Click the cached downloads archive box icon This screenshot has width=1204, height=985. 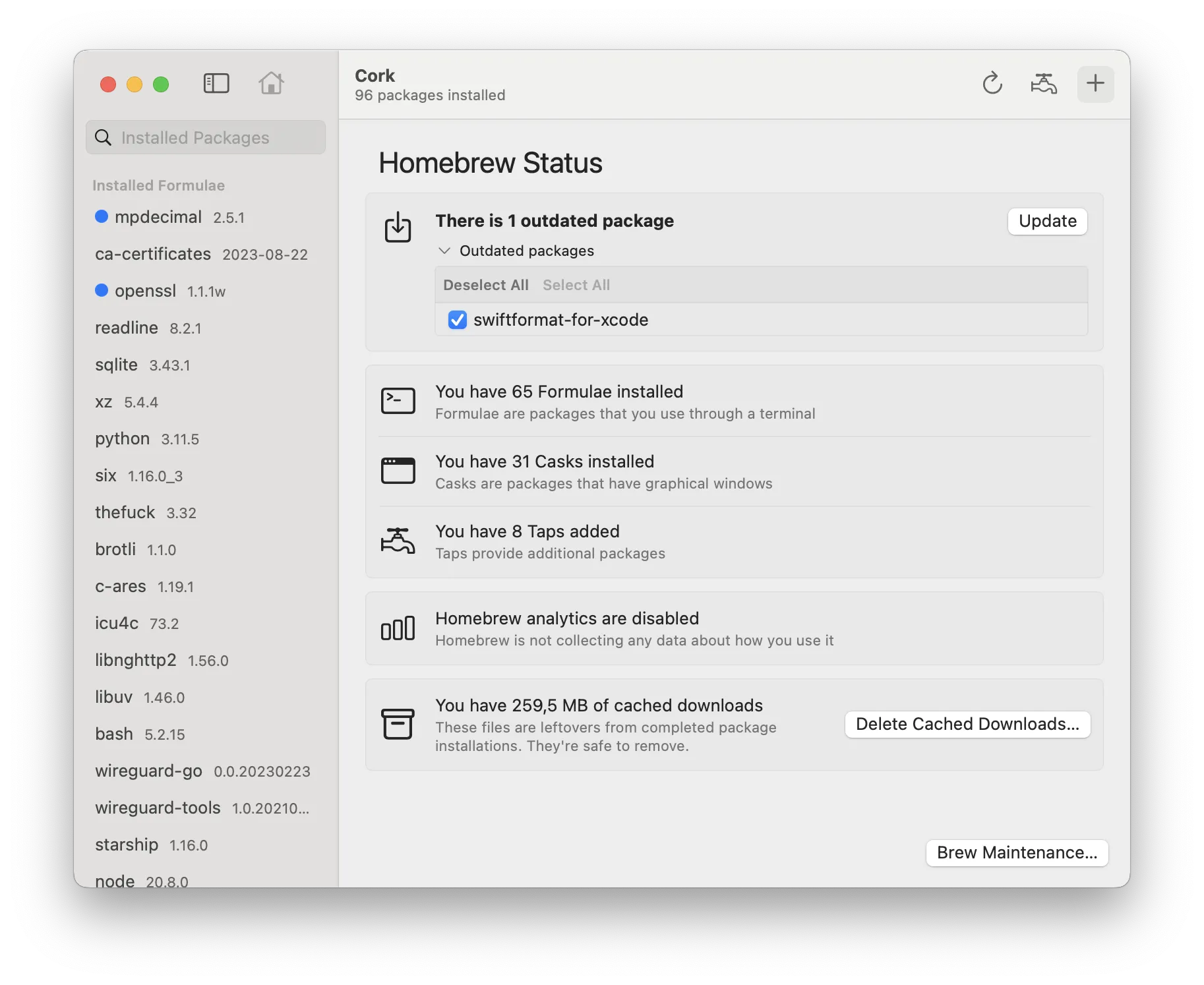pyautogui.click(x=398, y=724)
